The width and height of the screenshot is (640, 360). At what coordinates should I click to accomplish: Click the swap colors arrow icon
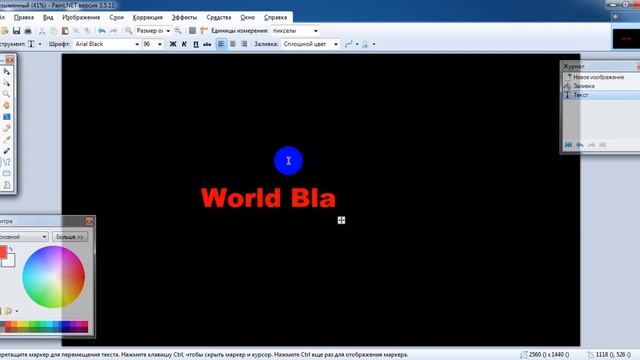coord(11,249)
